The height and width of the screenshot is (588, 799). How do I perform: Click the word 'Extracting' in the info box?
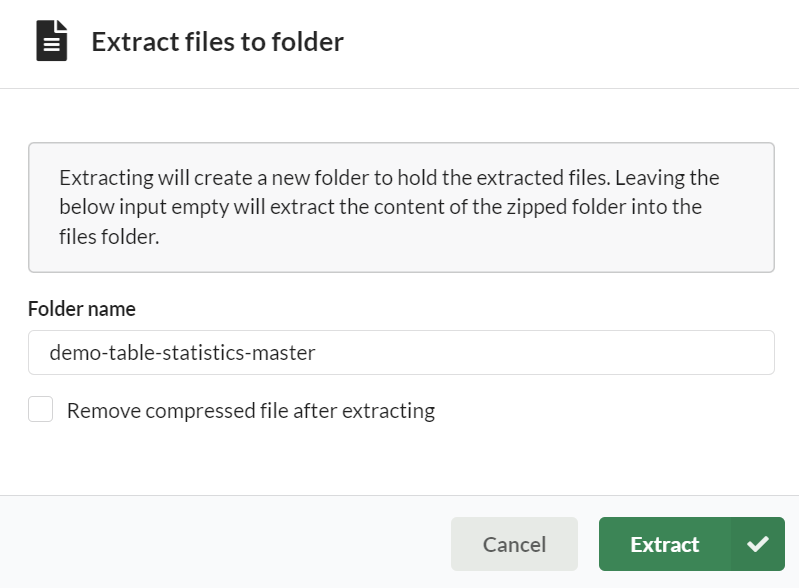(x=104, y=178)
